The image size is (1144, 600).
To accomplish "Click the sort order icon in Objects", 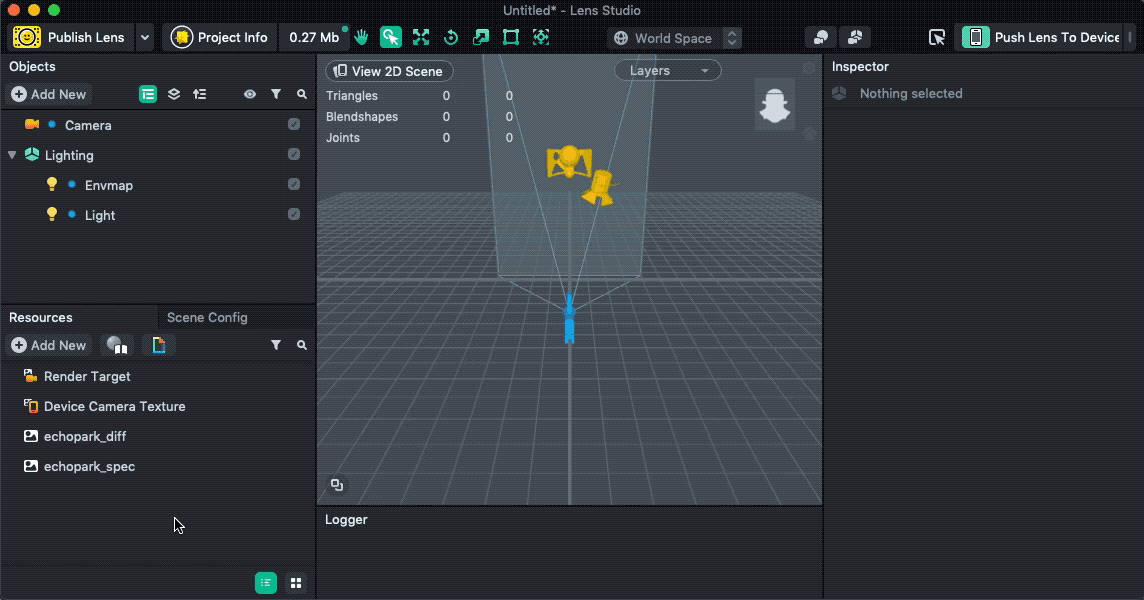I will [200, 94].
